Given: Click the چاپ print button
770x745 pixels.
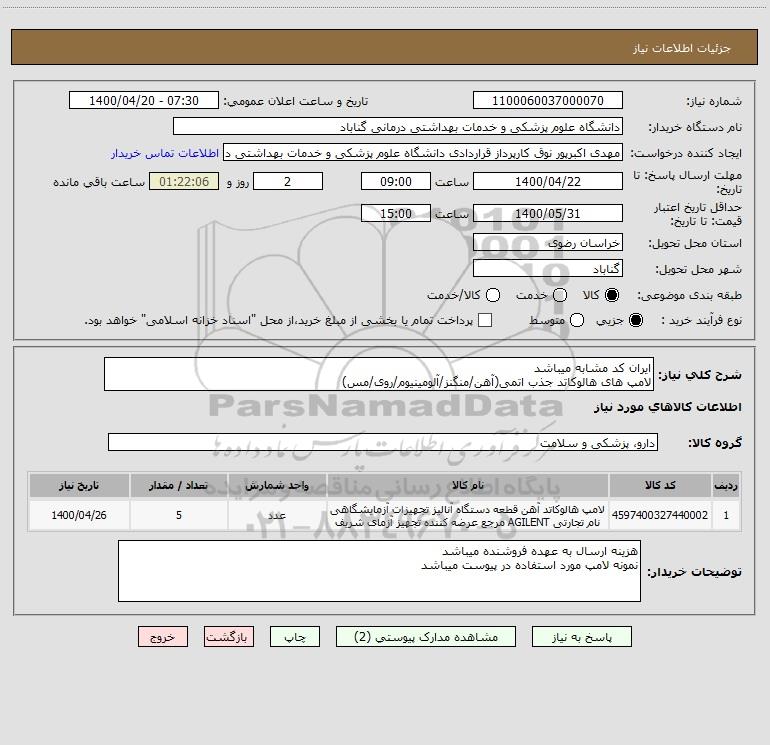Looking at the screenshot, I should pyautogui.click(x=295, y=637).
